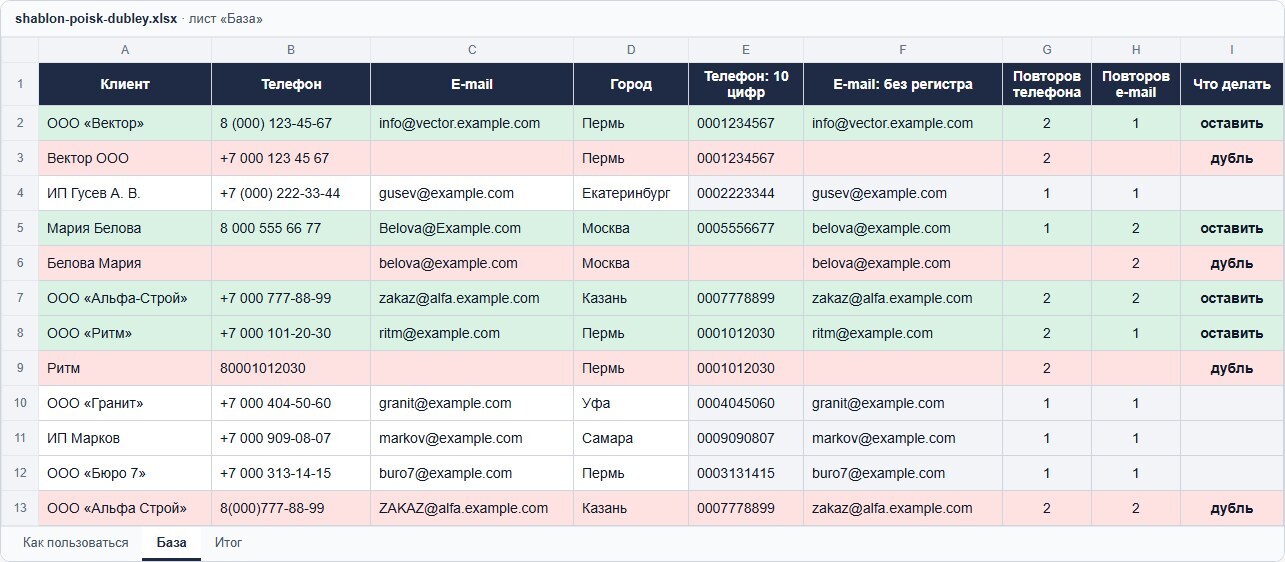Viewport: 1285px width, 562px height.
Task: Select column A header
Action: click(x=125, y=50)
